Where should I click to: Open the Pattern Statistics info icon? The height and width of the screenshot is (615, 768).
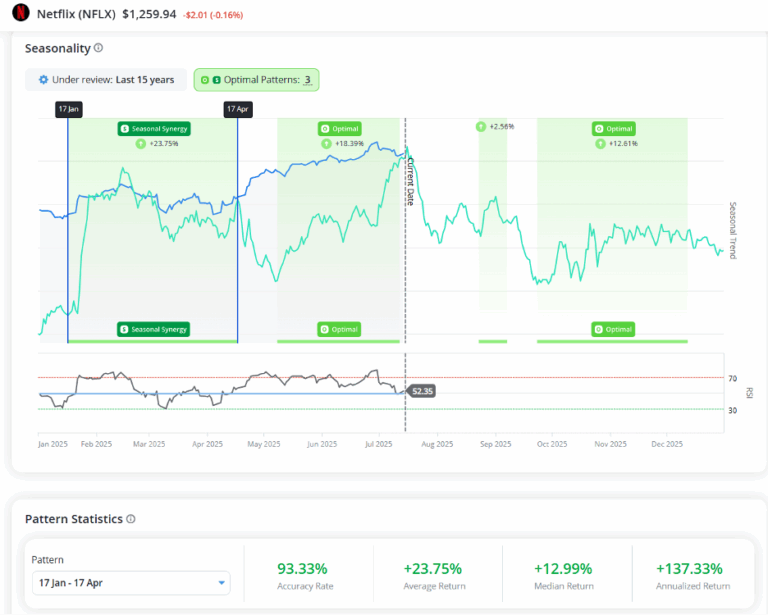131,519
